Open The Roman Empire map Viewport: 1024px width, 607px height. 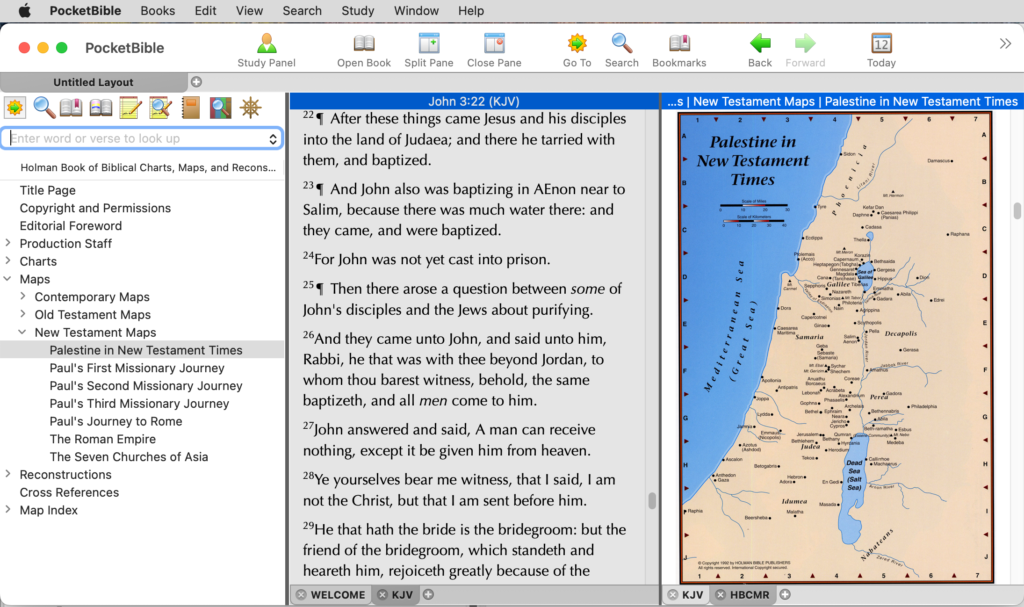(103, 438)
